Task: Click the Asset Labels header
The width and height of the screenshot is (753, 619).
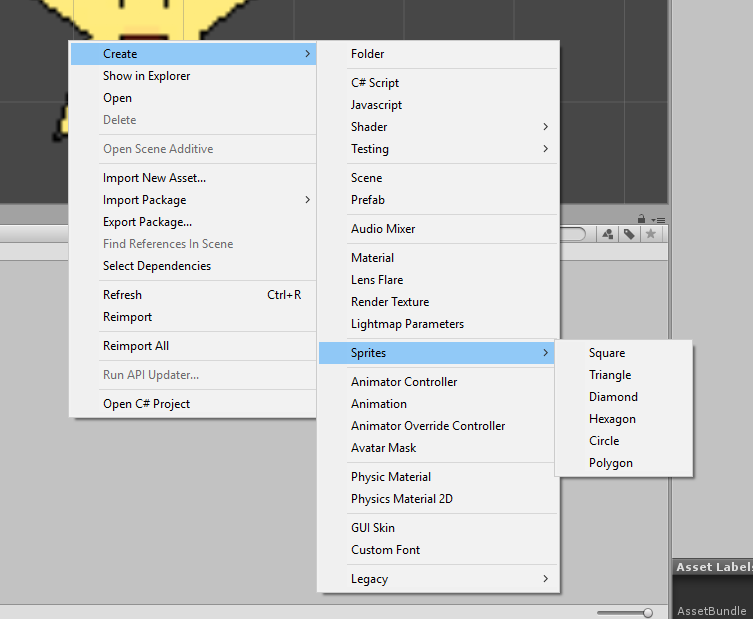Action: (714, 567)
